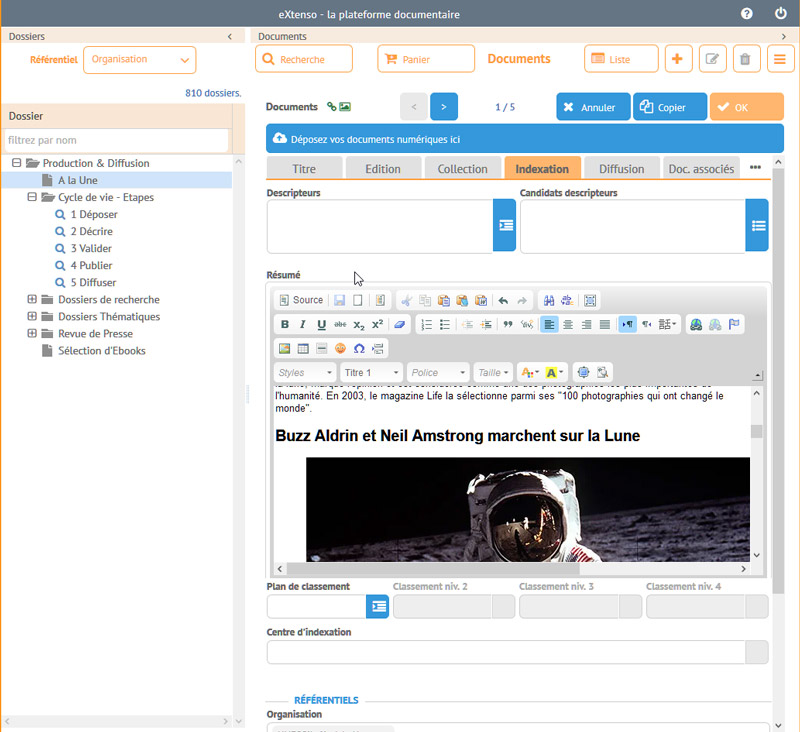800x732 pixels.
Task: Insert a horizontal line
Action: pyautogui.click(x=321, y=348)
